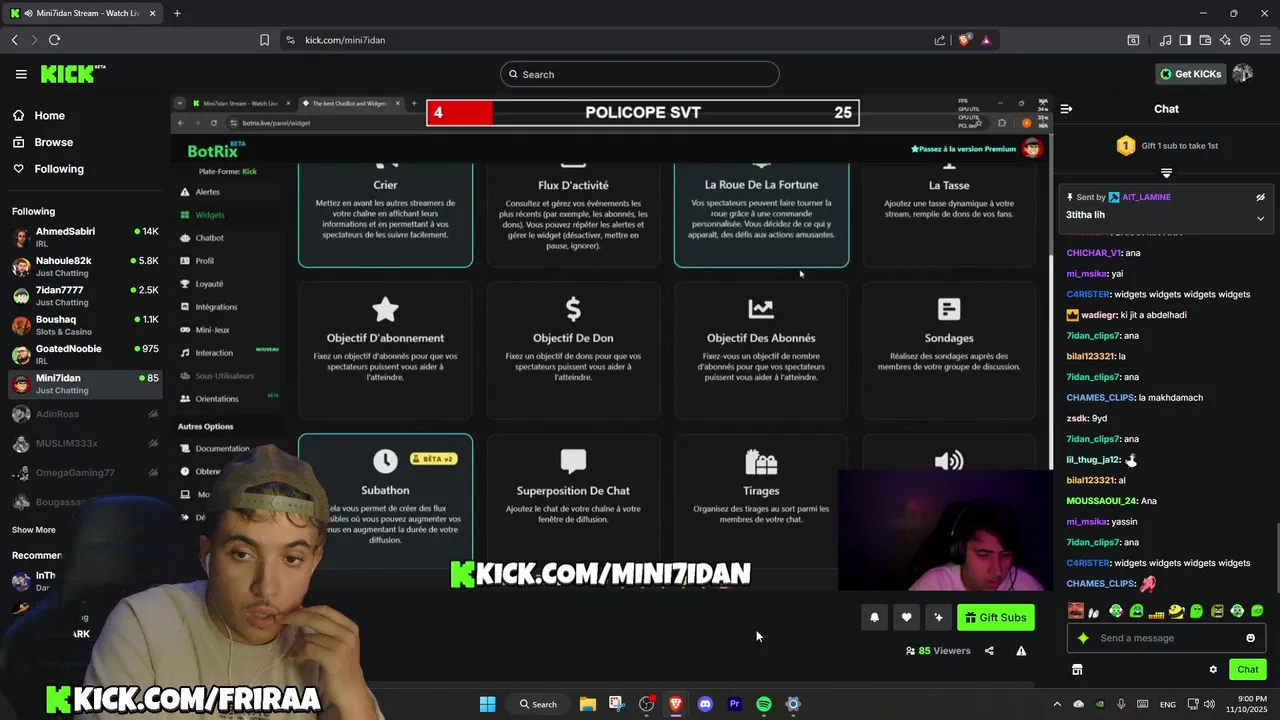Click wadiegr username in chat
The image size is (1280, 720).
point(1099,315)
